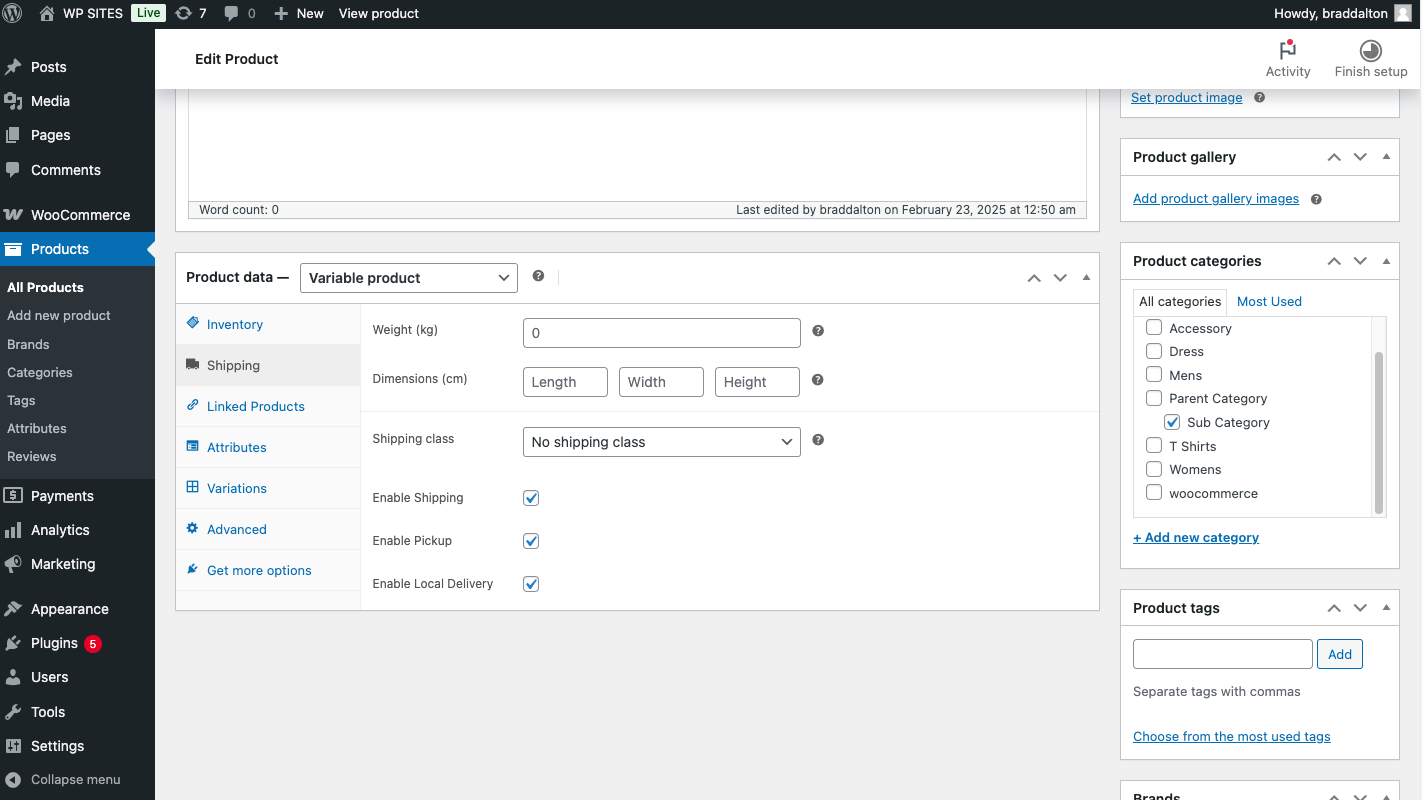
Task: Open the Variable product type dropdown
Action: coord(408,278)
